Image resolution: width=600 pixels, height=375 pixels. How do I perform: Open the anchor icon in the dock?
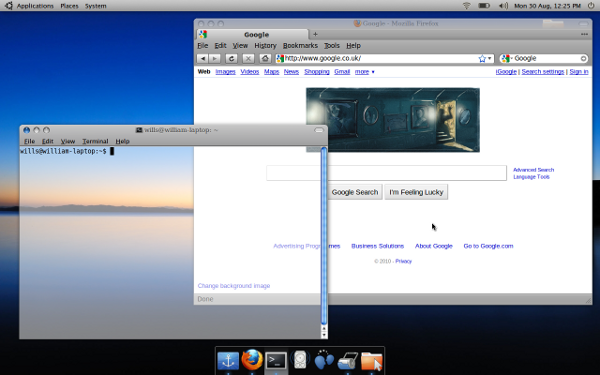coord(228,361)
